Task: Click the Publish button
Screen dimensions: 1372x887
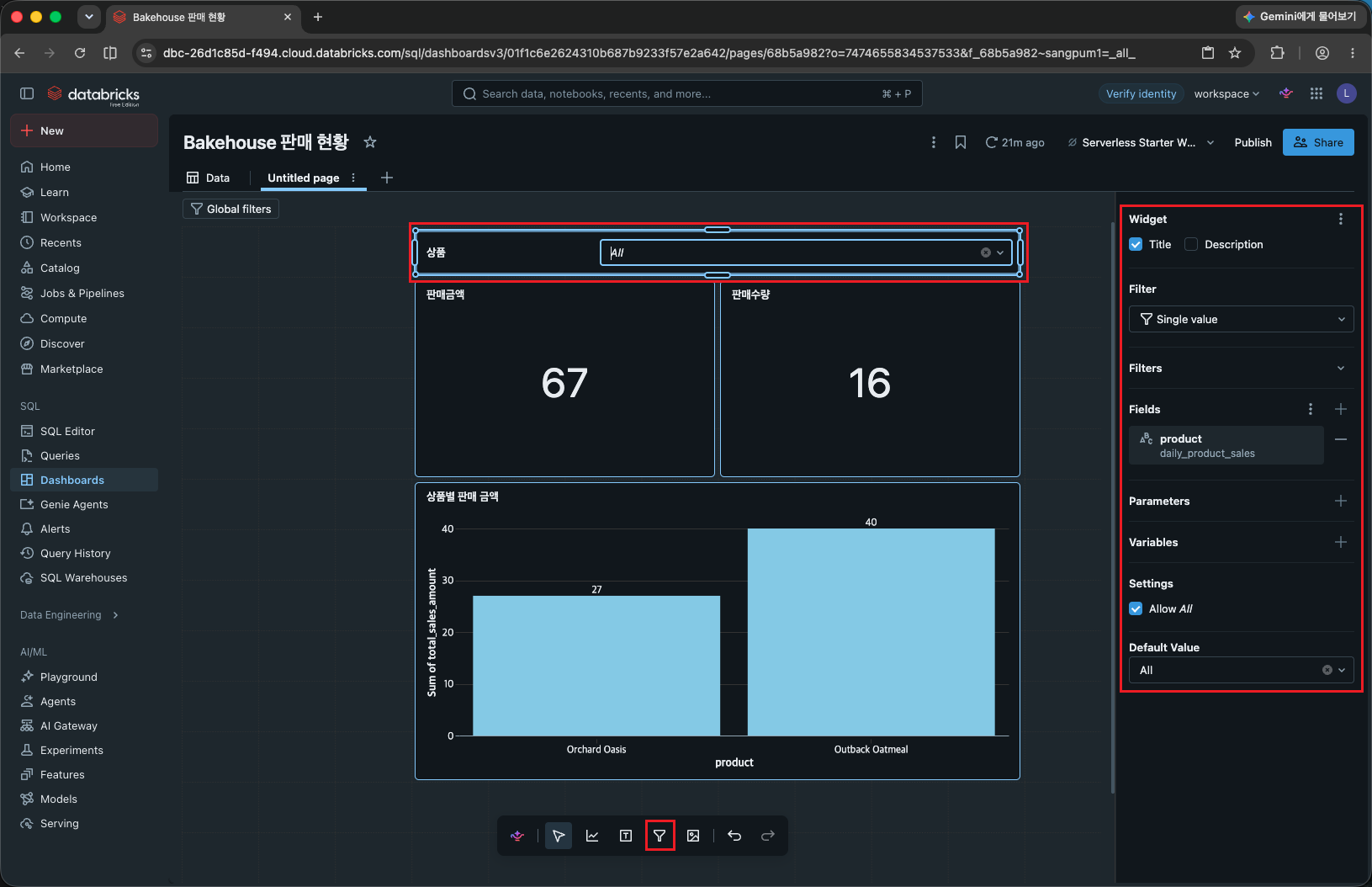Action: (1253, 142)
